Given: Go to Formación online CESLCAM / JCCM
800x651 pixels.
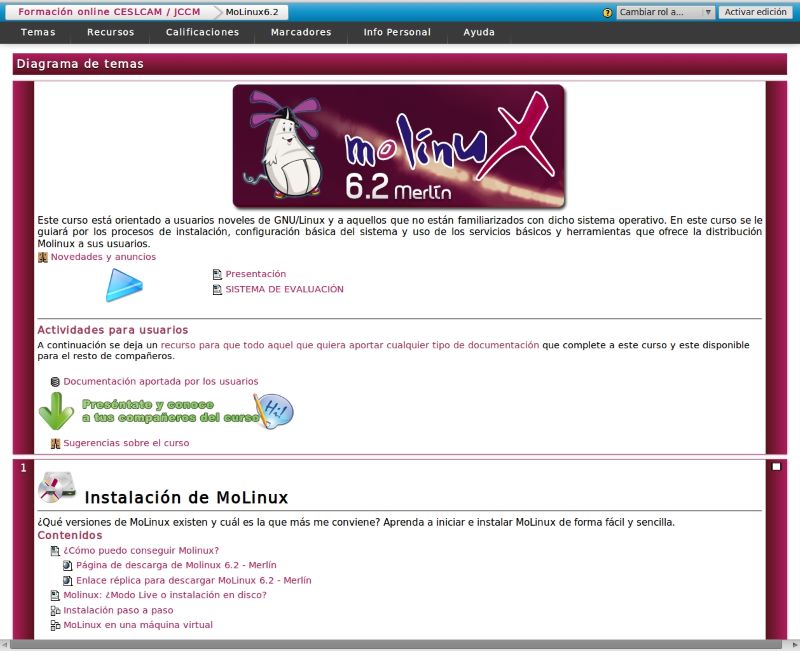Looking at the screenshot, I should [x=109, y=12].
